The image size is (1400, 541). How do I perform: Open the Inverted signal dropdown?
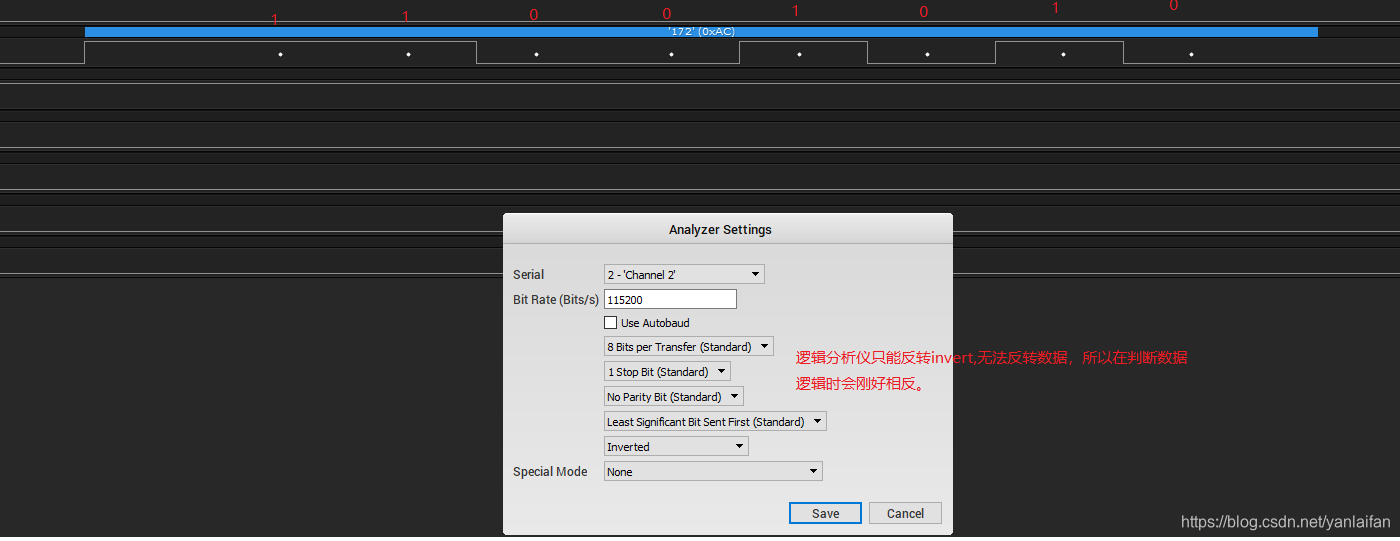pos(676,447)
